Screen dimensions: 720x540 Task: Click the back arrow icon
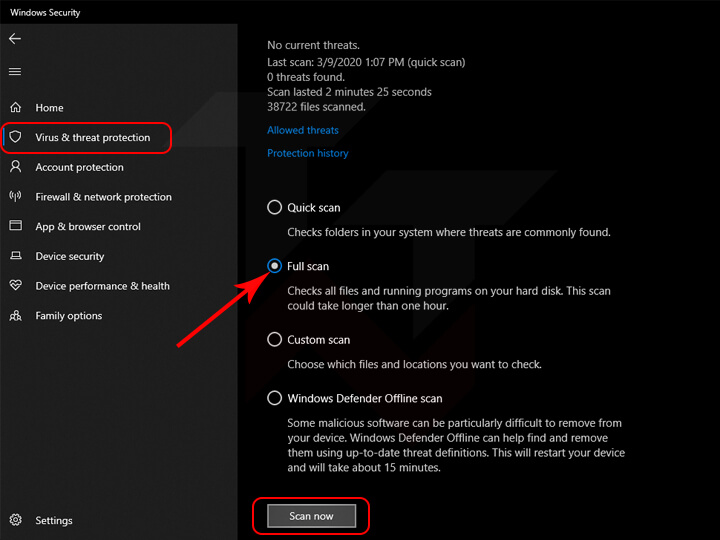[15, 39]
